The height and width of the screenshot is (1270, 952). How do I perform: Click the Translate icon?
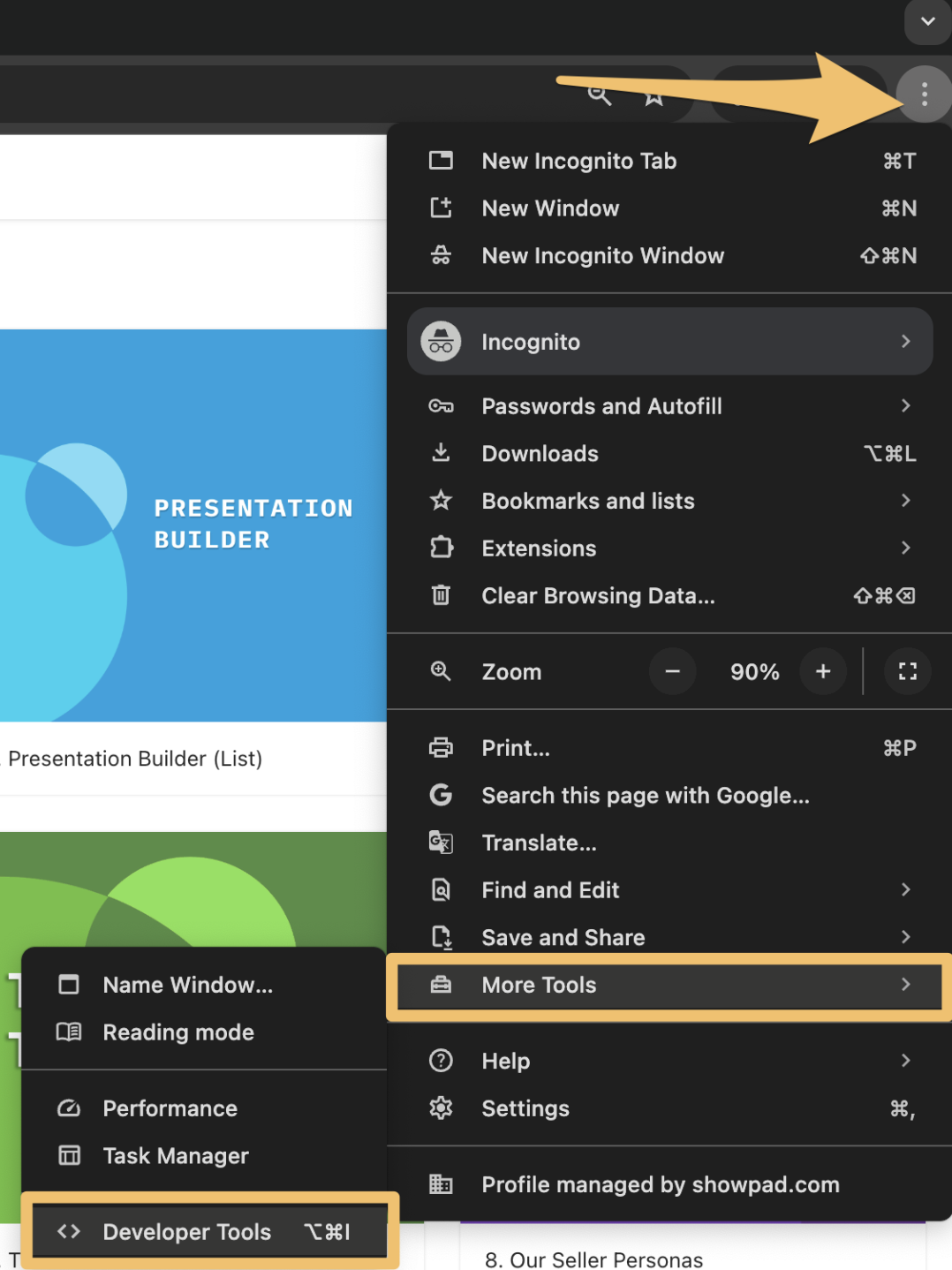pyautogui.click(x=441, y=843)
